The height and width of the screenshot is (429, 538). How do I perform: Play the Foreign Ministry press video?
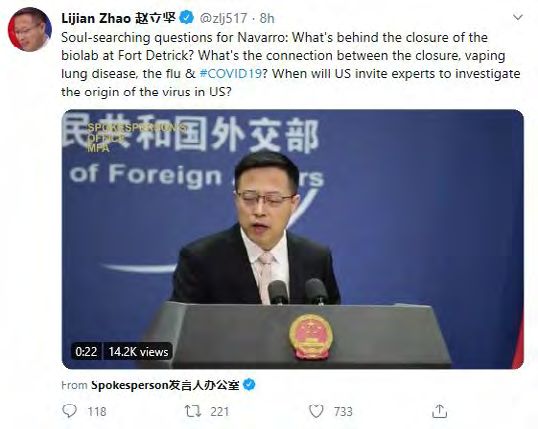pyautogui.click(x=292, y=239)
